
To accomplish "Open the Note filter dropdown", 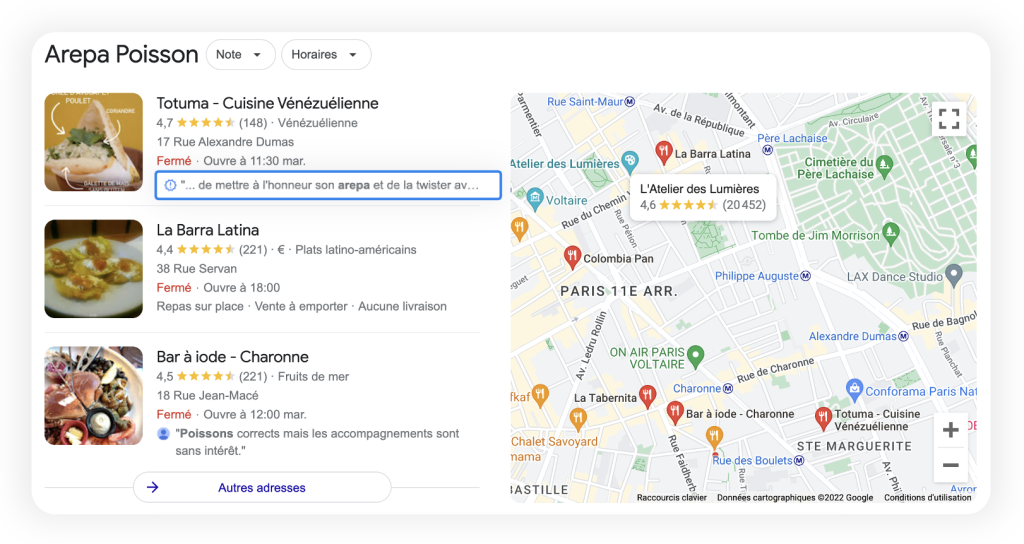I will (240, 55).
